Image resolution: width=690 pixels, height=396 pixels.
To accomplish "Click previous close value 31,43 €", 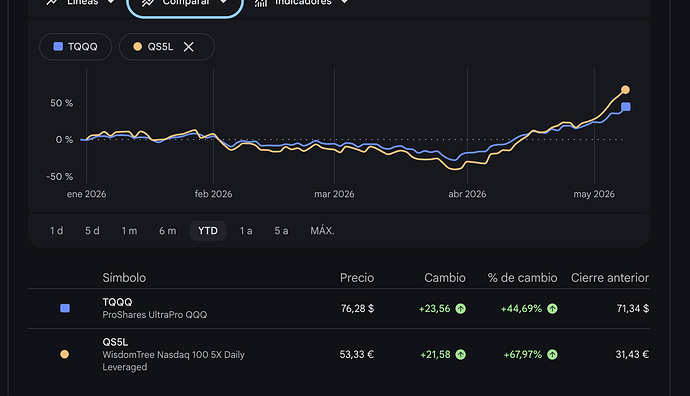I will point(632,354).
